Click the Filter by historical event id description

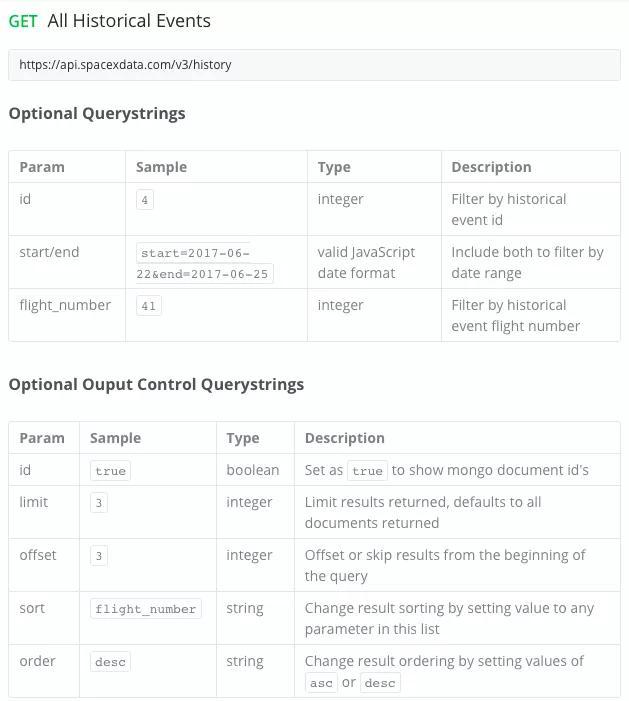[x=508, y=209]
